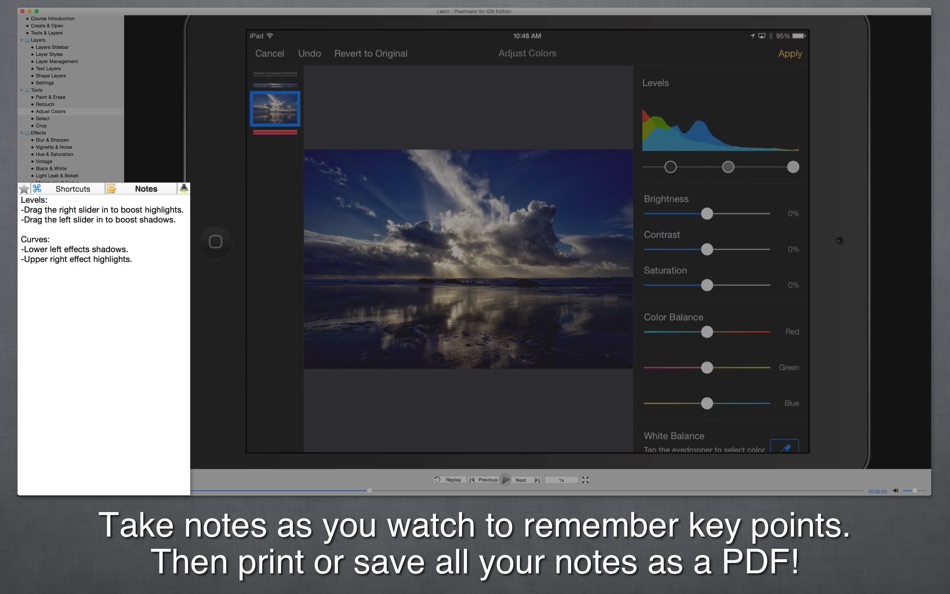Image resolution: width=950 pixels, height=594 pixels.
Task: Open the Light Leak & Bokeh lesson
Action: [57, 176]
